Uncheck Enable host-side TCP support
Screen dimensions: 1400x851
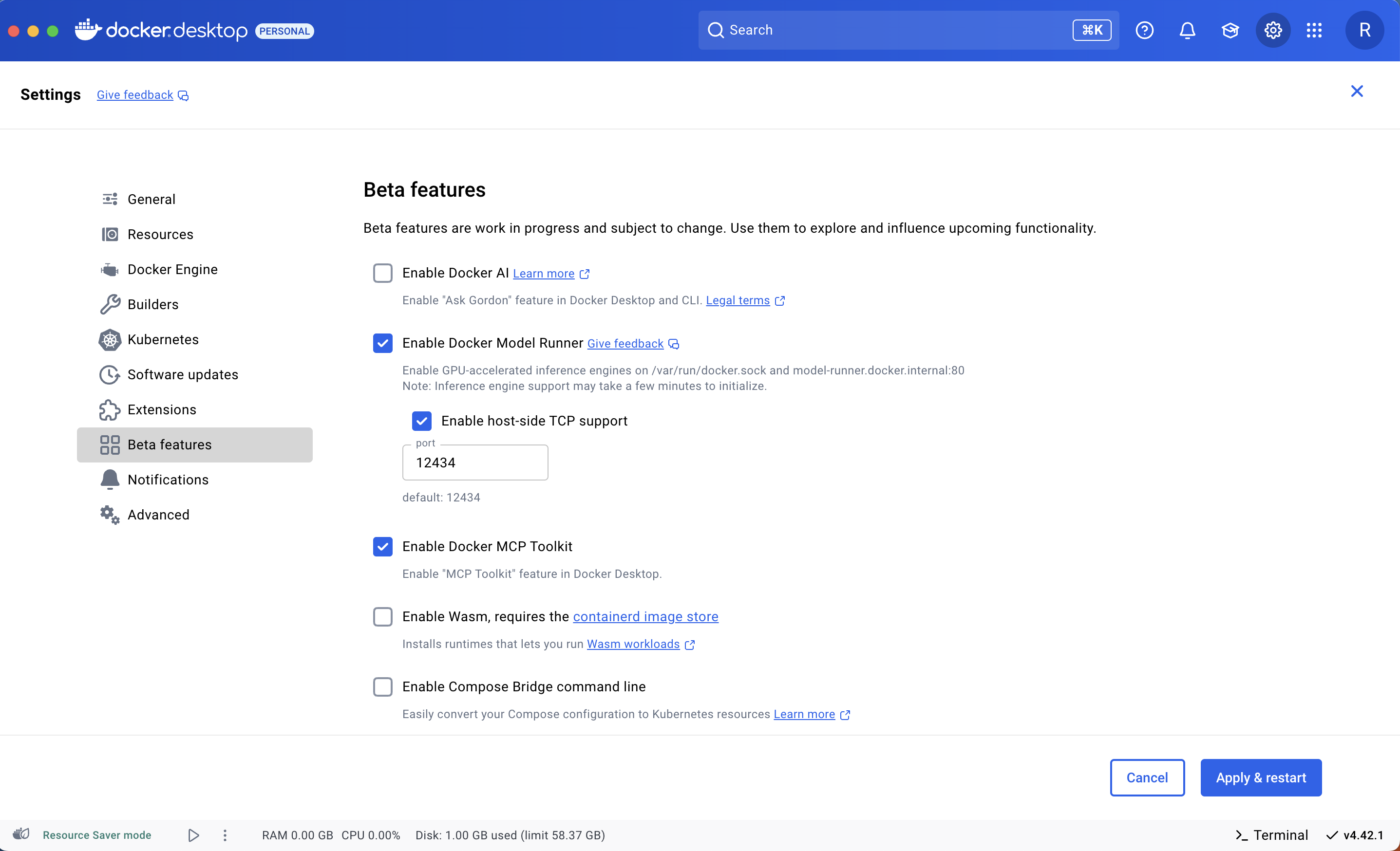[421, 421]
